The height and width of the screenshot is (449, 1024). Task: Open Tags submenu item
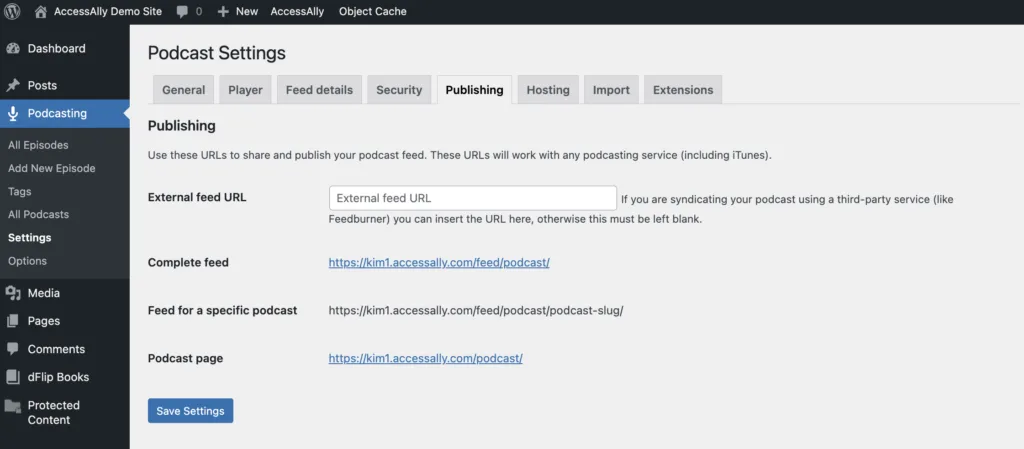20,192
